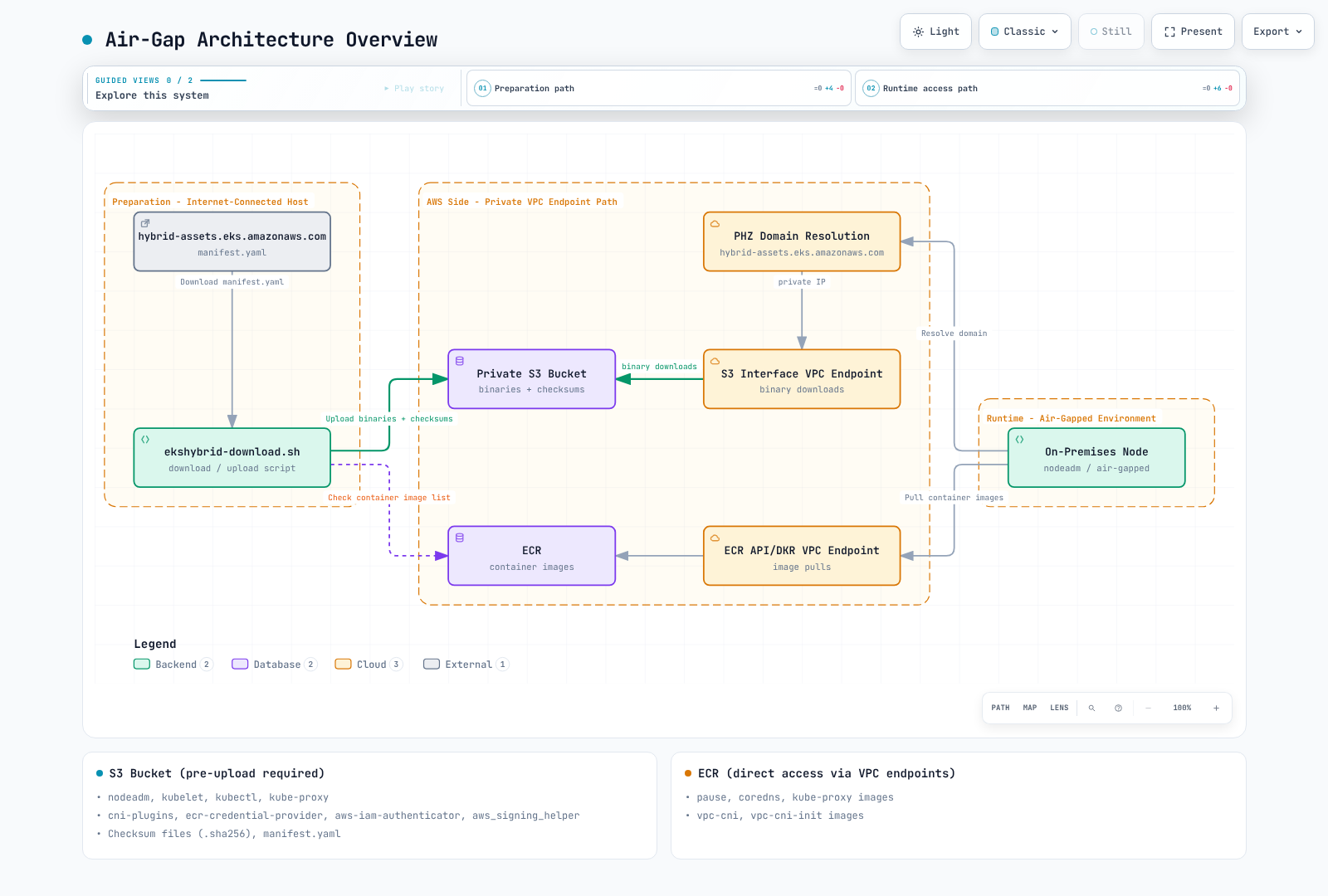This screenshot has width=1328, height=896.
Task: Toggle Database legend filter
Action: [275, 665]
